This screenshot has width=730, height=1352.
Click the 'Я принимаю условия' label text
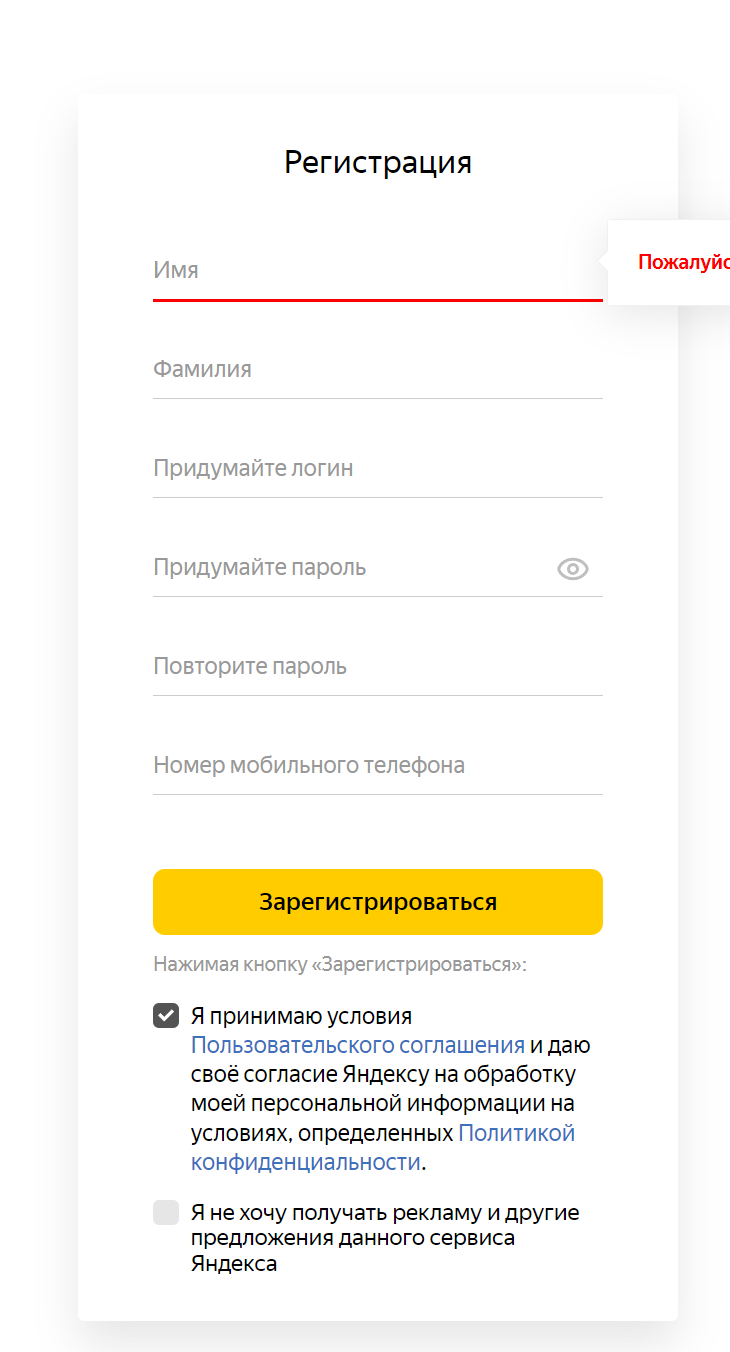pos(301,1016)
